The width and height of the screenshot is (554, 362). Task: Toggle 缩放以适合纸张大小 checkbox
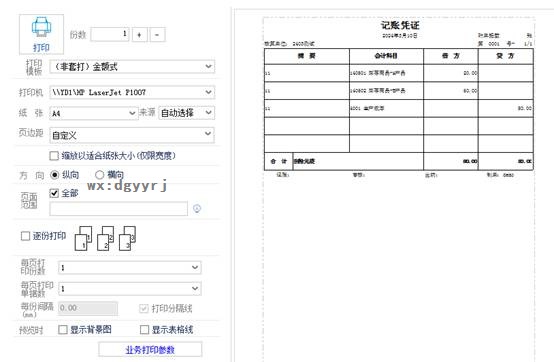coord(54,156)
